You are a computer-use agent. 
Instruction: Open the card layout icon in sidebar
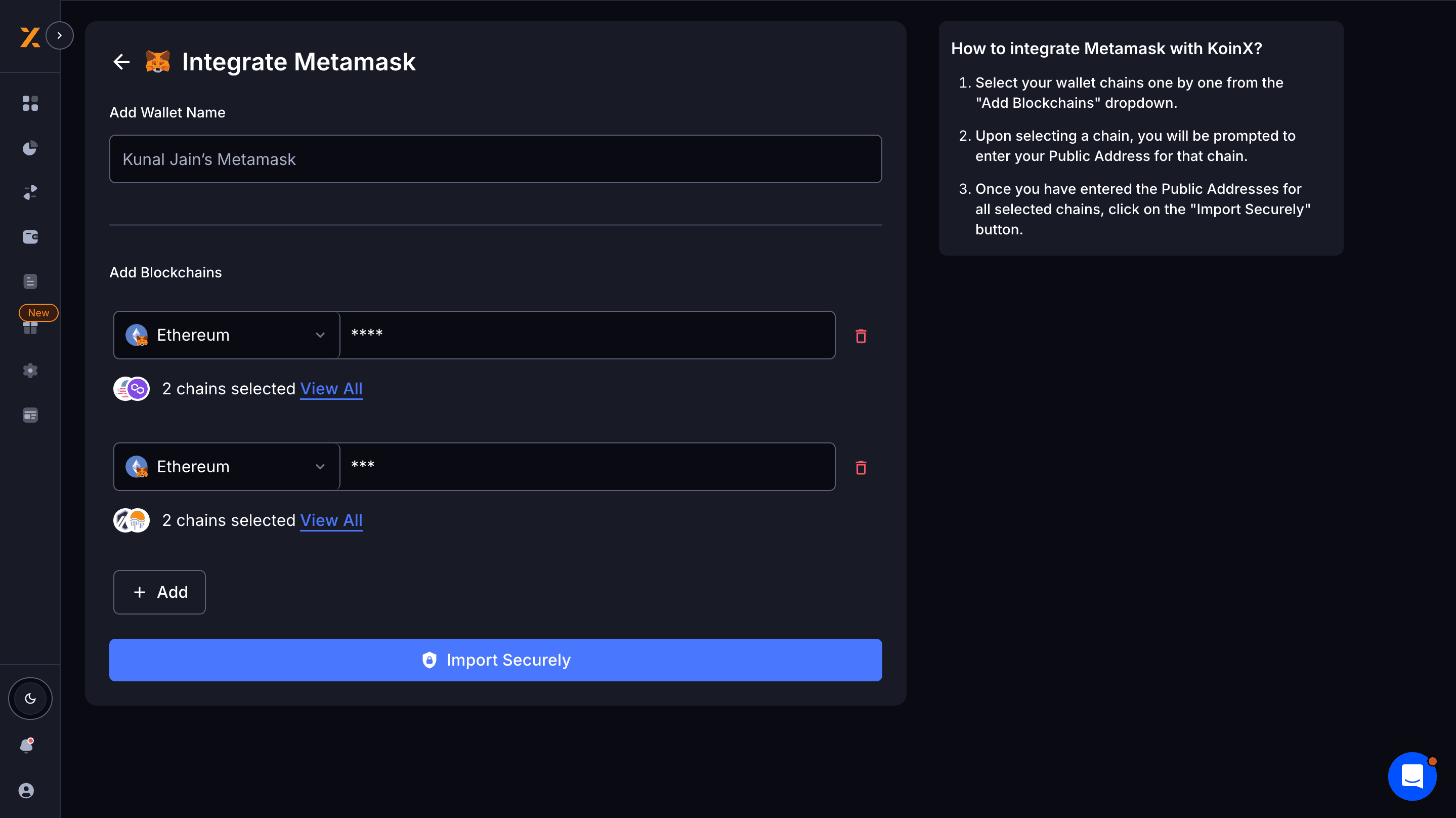point(30,415)
